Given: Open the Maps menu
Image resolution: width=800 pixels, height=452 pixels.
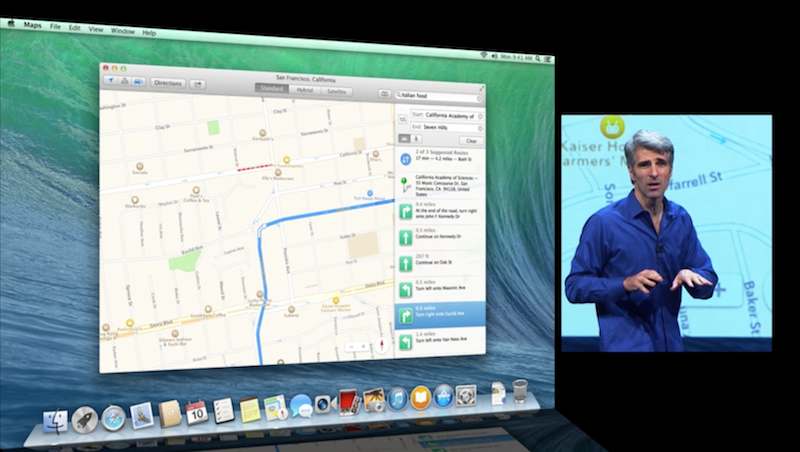Looking at the screenshot, I should click(x=32, y=25).
